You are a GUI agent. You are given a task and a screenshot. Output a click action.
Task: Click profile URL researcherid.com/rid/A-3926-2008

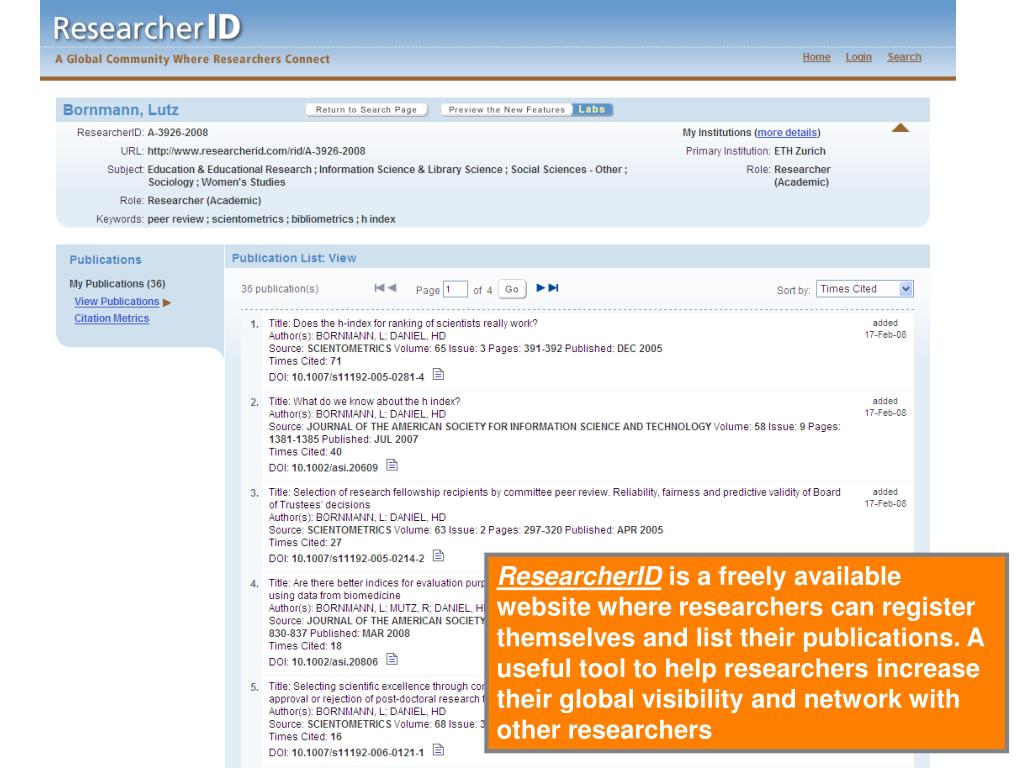tap(256, 151)
